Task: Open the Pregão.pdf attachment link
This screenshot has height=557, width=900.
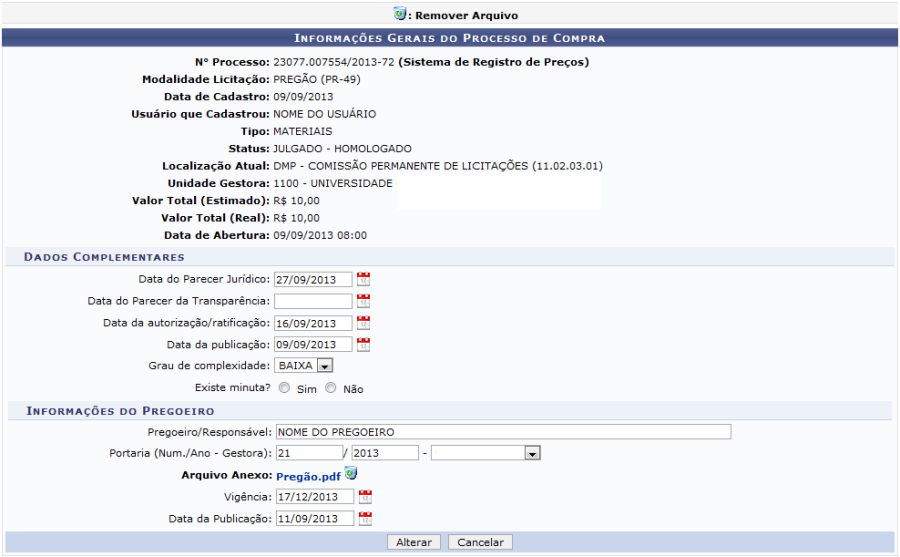Action: point(309,476)
